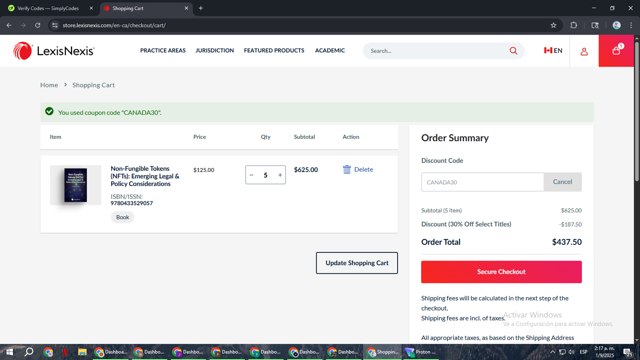The height and width of the screenshot is (360, 640).
Task: Click the Discount Code input field
Action: (482, 182)
